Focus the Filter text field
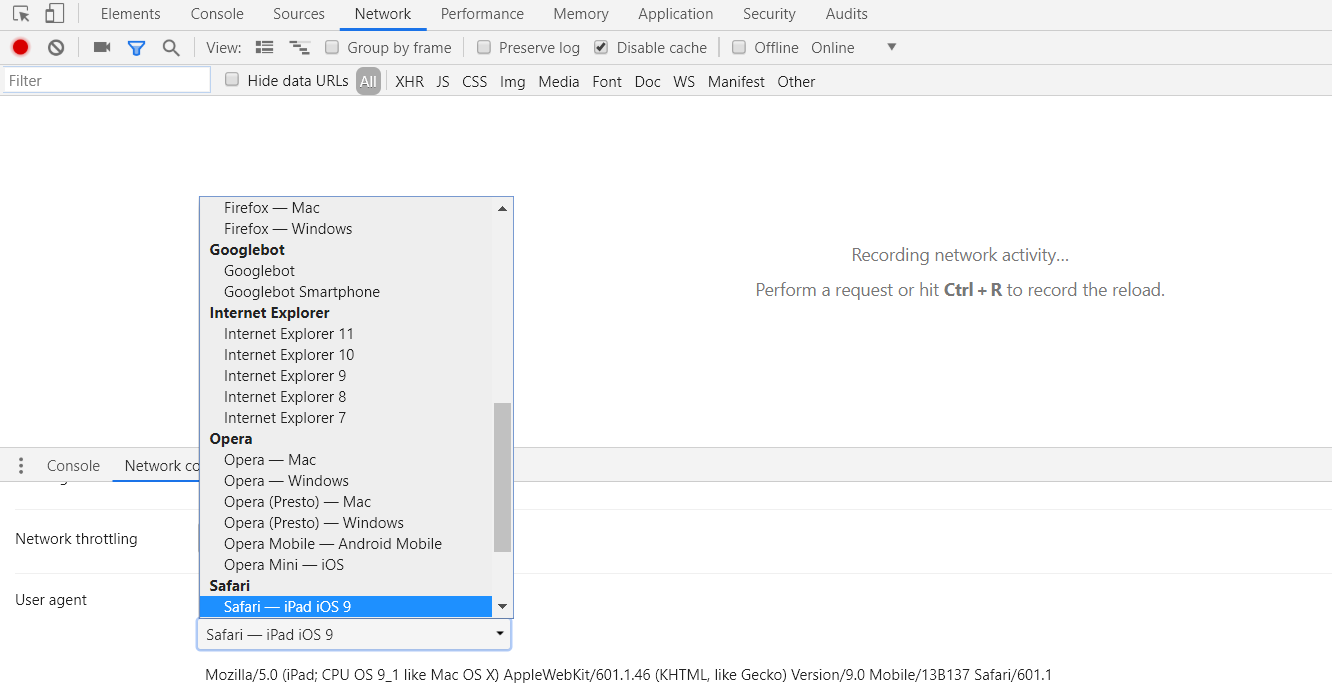1332x696 pixels. point(107,80)
